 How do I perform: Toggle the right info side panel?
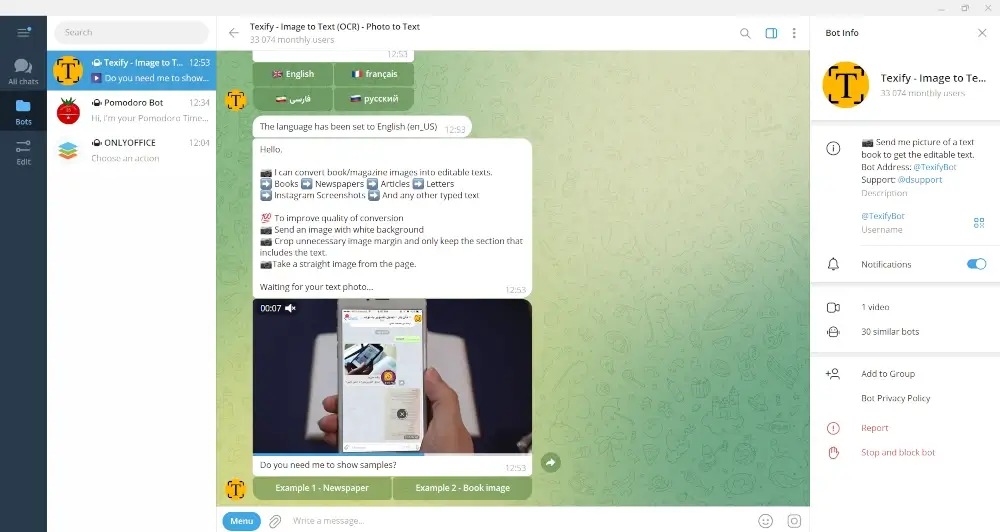771,33
